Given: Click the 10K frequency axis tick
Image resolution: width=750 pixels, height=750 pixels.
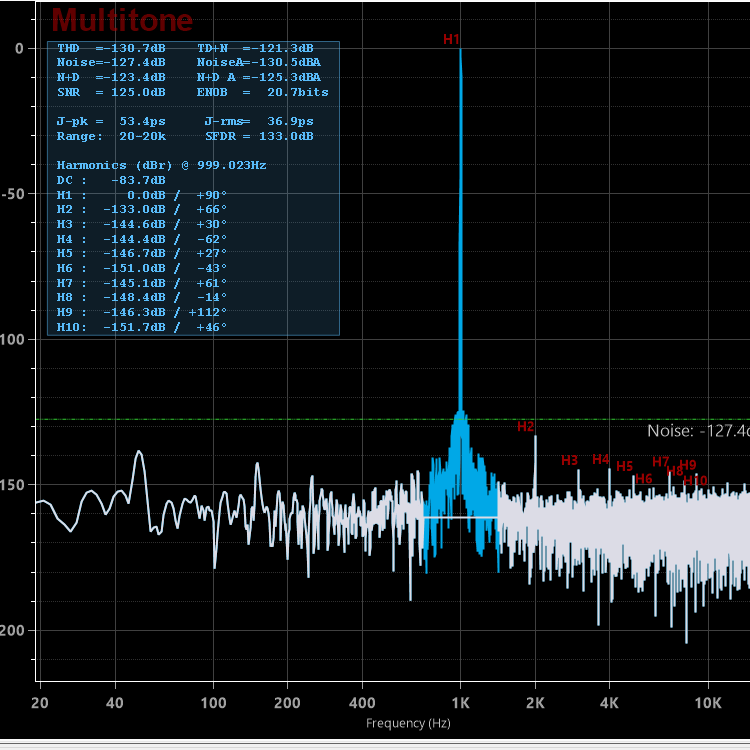Looking at the screenshot, I should pos(708,702).
